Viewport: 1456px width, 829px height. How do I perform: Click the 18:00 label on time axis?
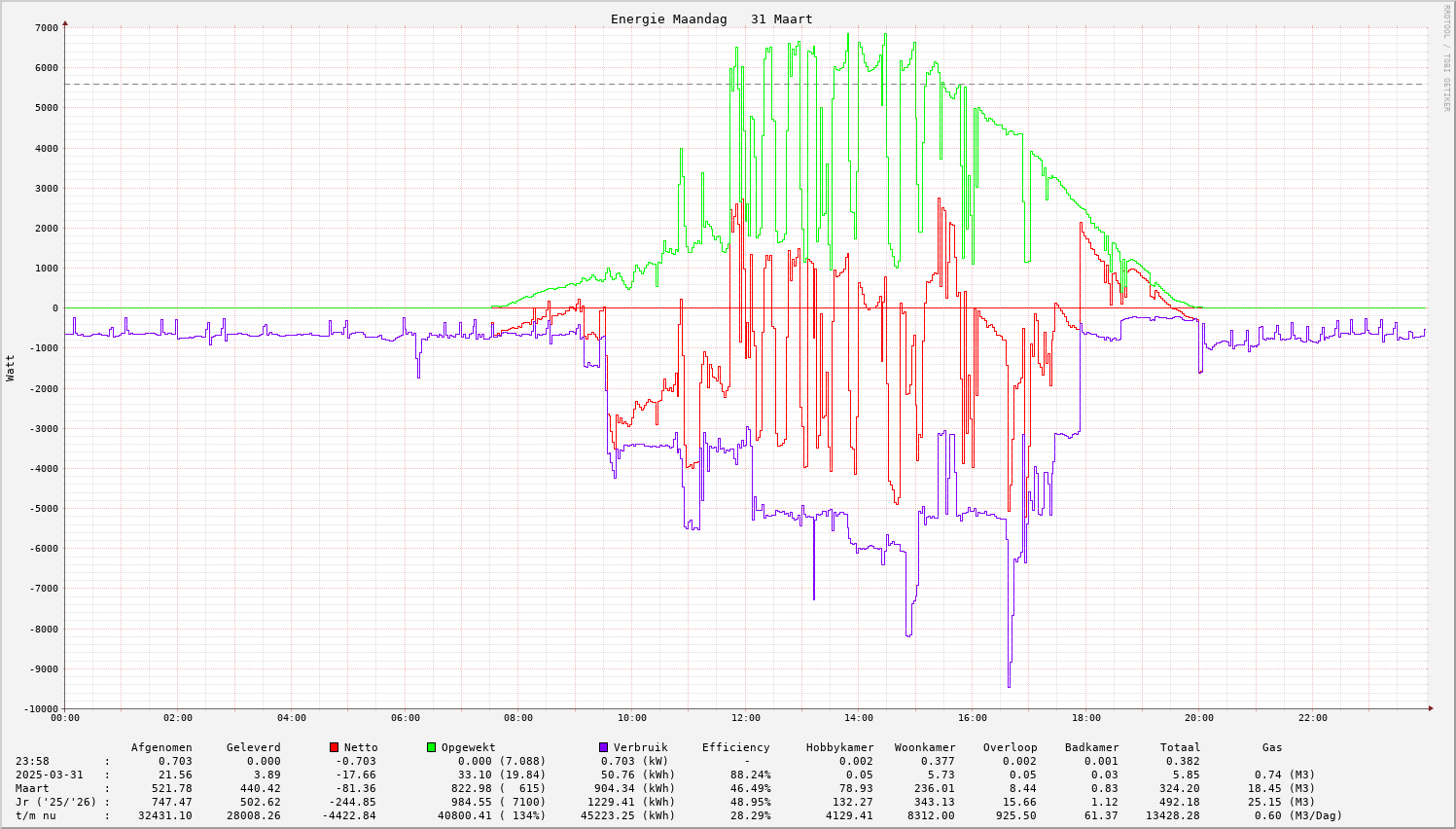pyautogui.click(x=1085, y=718)
